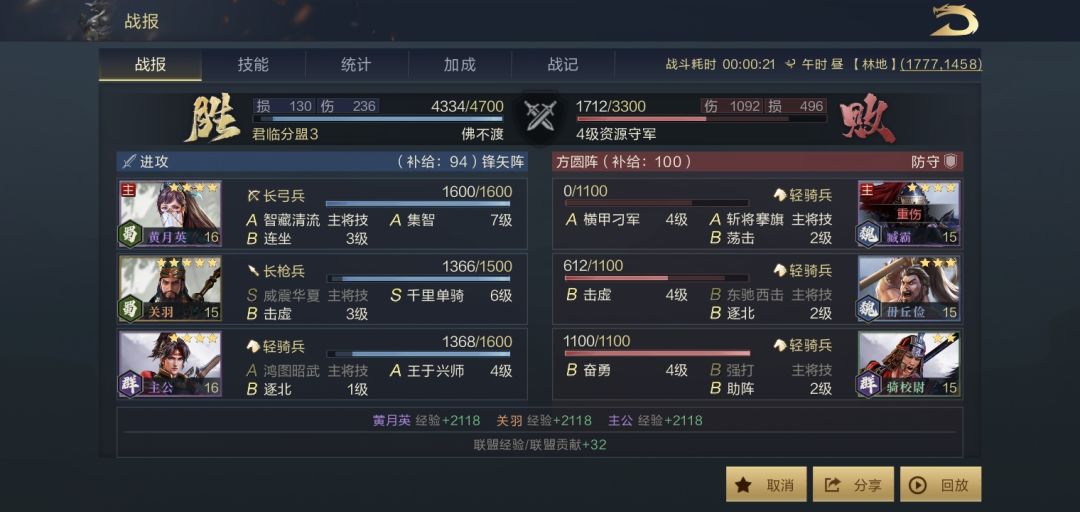This screenshot has height=512, width=1080.
Task: Open the 统计 tab
Action: coord(356,64)
